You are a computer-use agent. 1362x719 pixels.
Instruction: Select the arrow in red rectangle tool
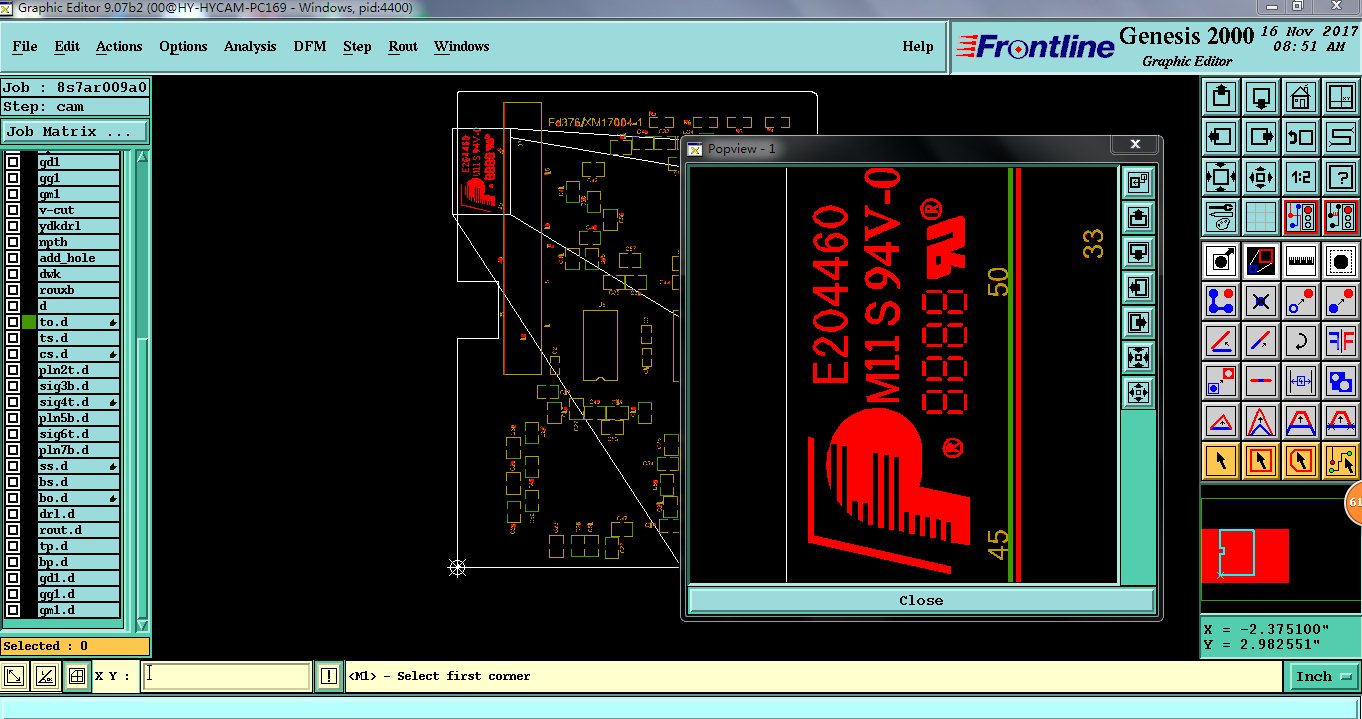click(x=1261, y=461)
